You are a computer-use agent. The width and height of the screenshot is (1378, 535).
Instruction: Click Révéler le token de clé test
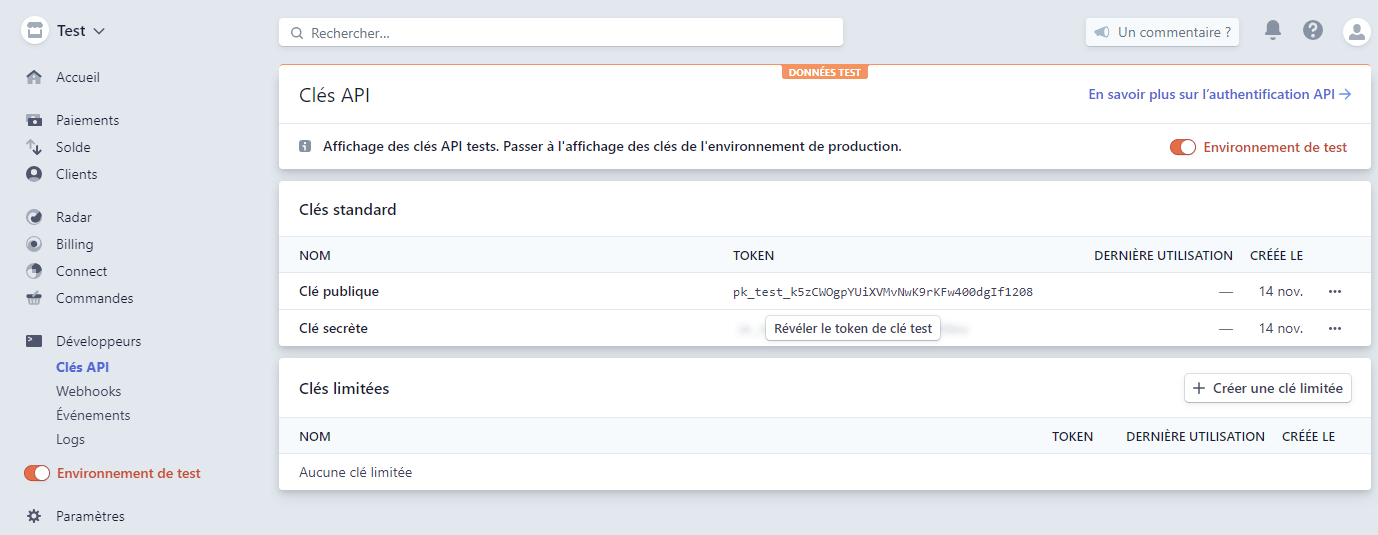[853, 328]
